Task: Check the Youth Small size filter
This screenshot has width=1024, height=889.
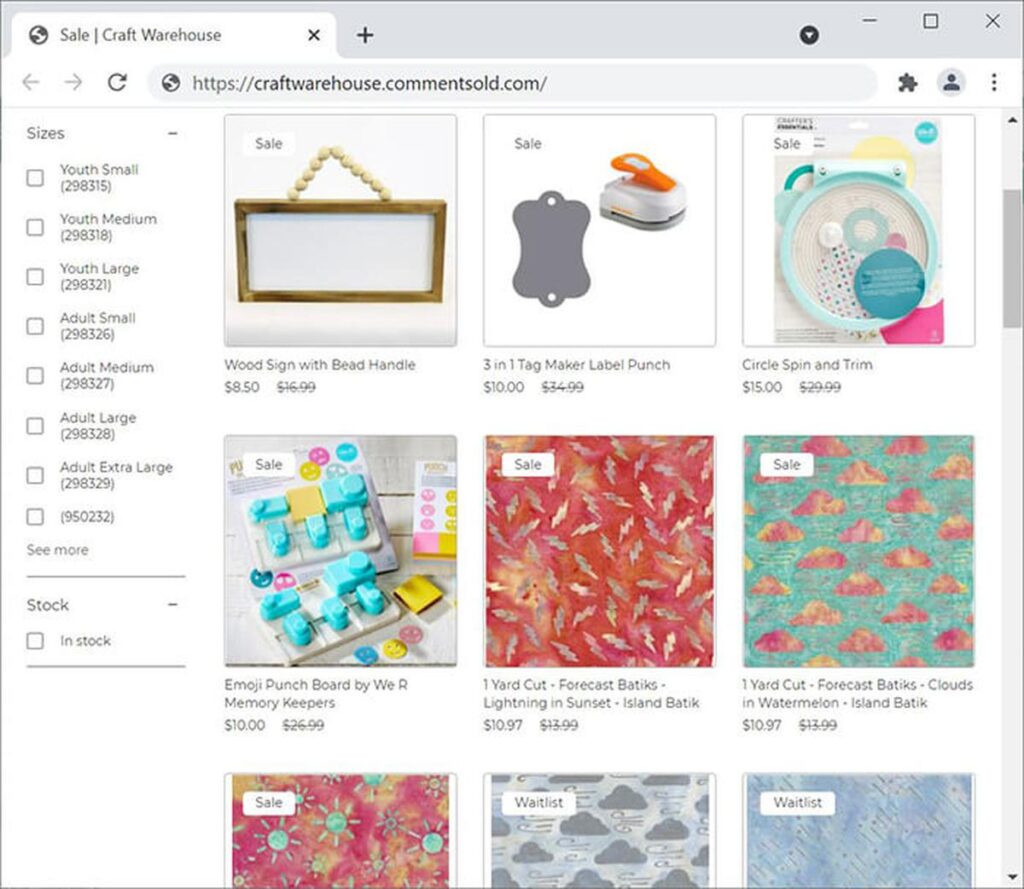Action: [35, 177]
